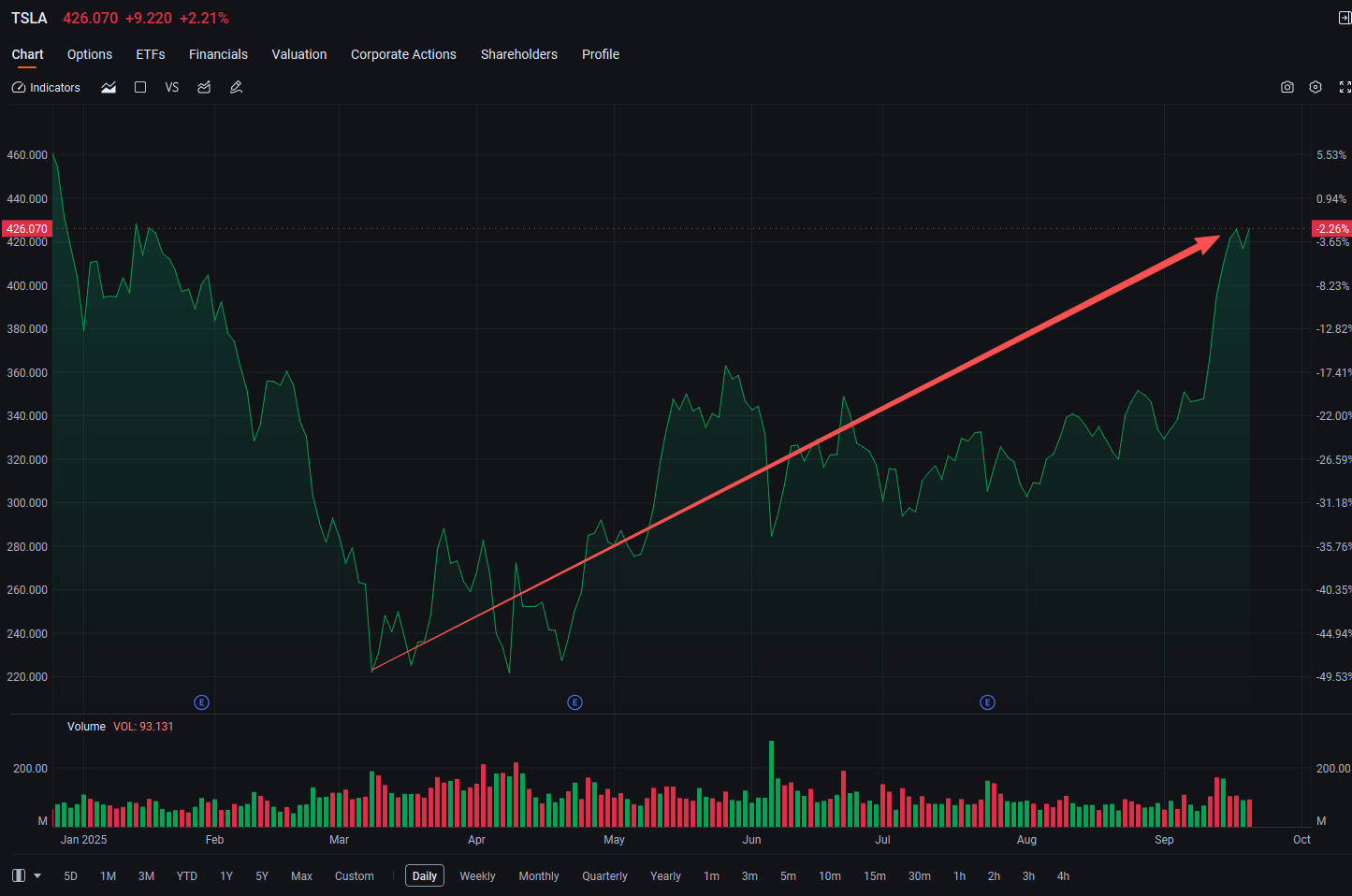The height and width of the screenshot is (896, 1352).
Task: Click the VOL: 93.131 value
Action: [x=143, y=727]
